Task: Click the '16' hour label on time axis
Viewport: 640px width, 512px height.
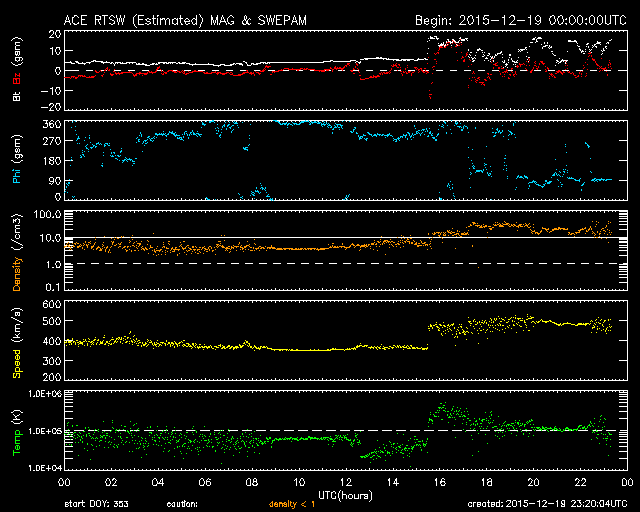Action: click(x=440, y=483)
